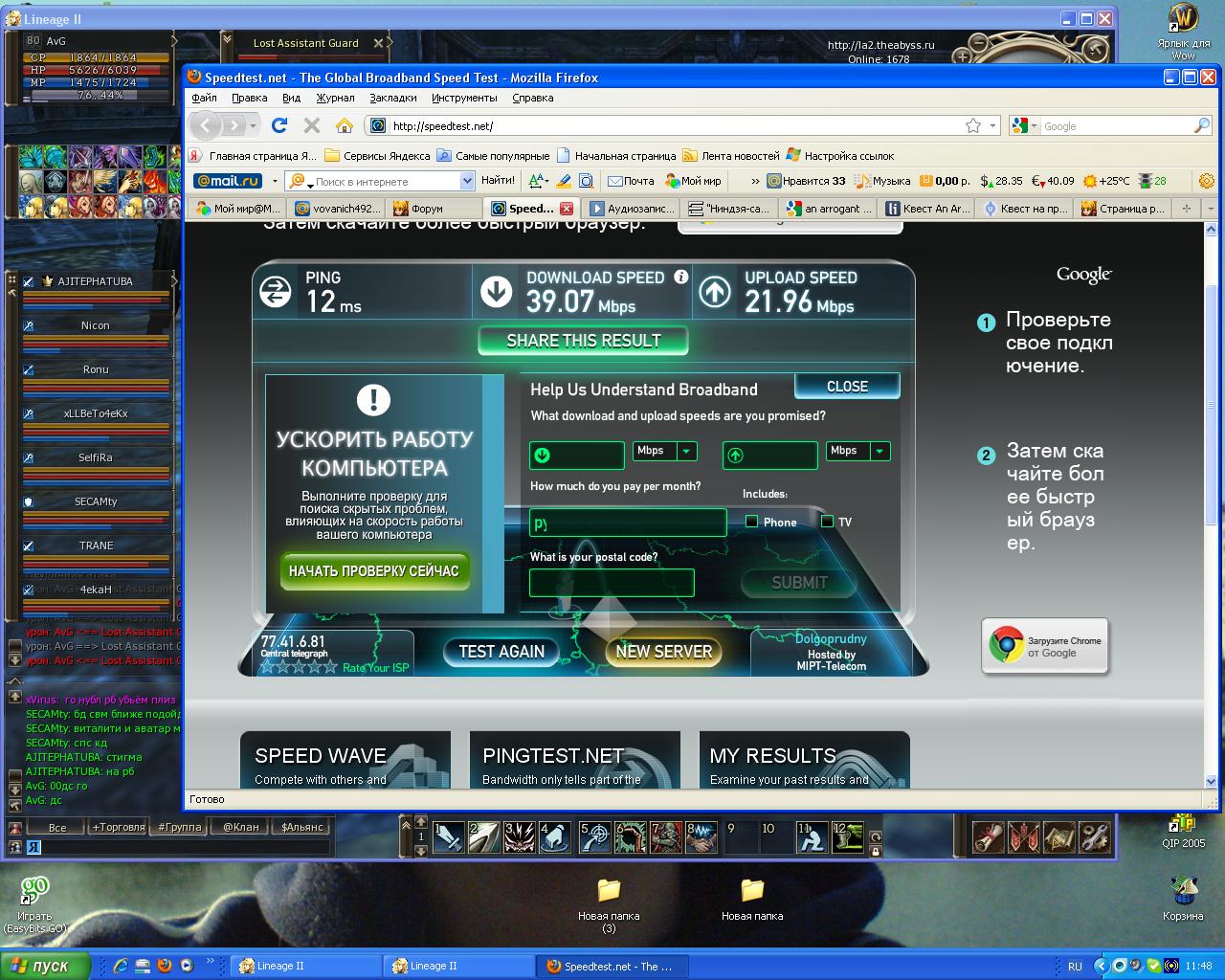
Task: Toggle party member Ronu icon
Action: point(29,369)
